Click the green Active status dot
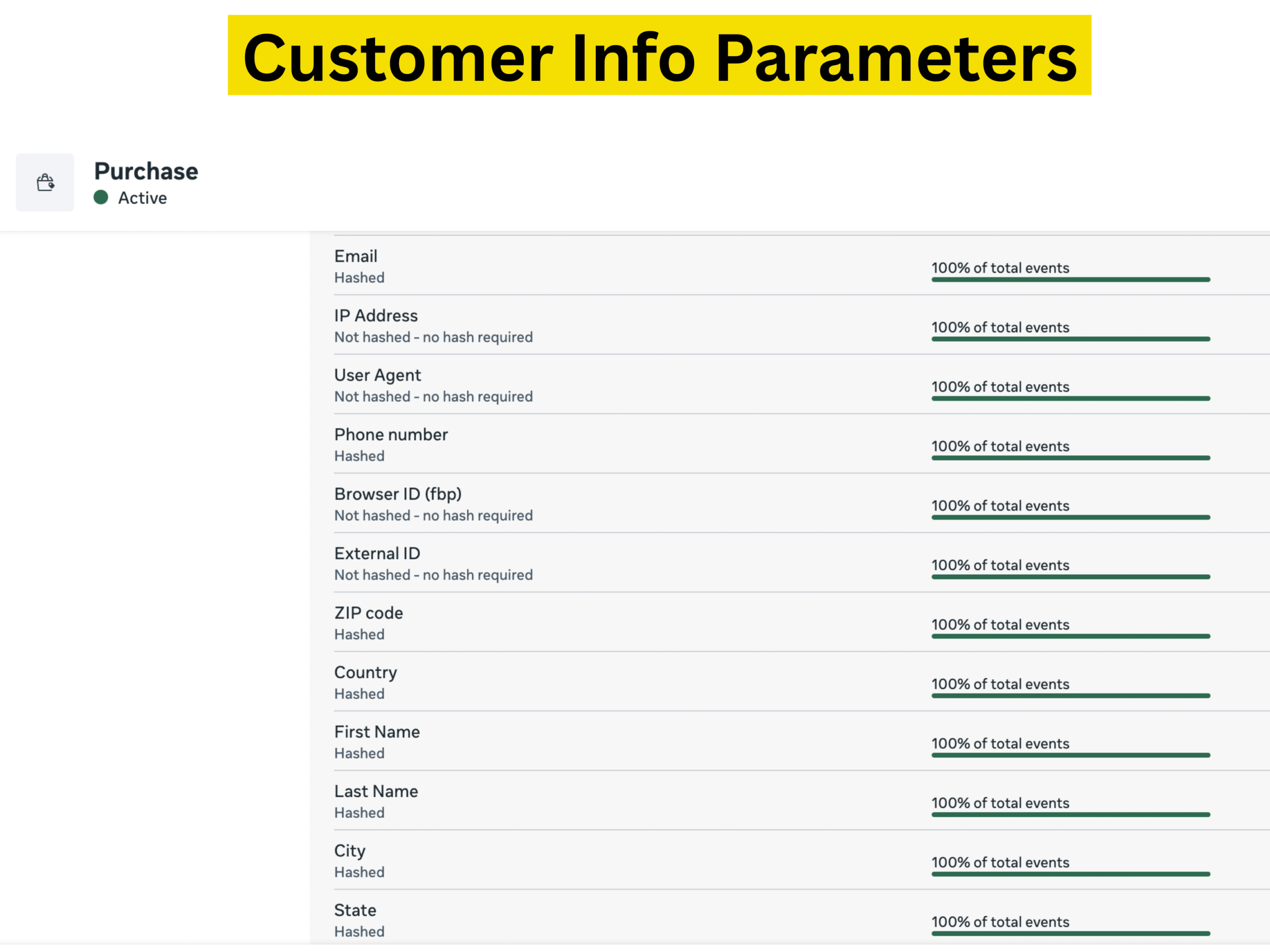This screenshot has width=1270, height=952. pyautogui.click(x=101, y=197)
